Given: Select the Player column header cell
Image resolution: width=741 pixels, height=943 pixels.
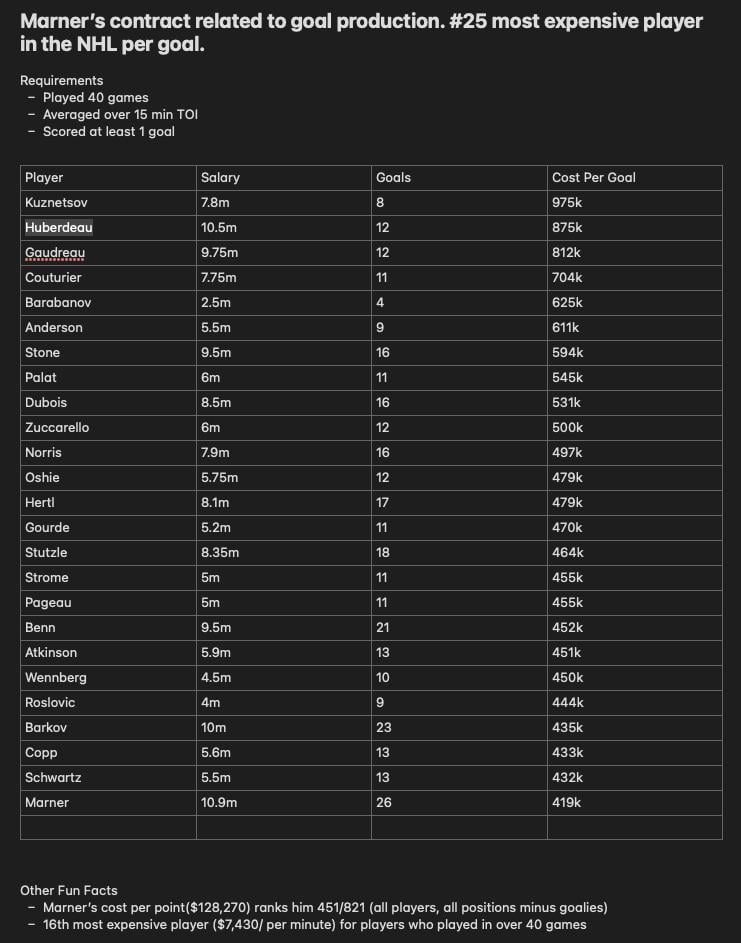Looking at the screenshot, I should pos(108,178).
